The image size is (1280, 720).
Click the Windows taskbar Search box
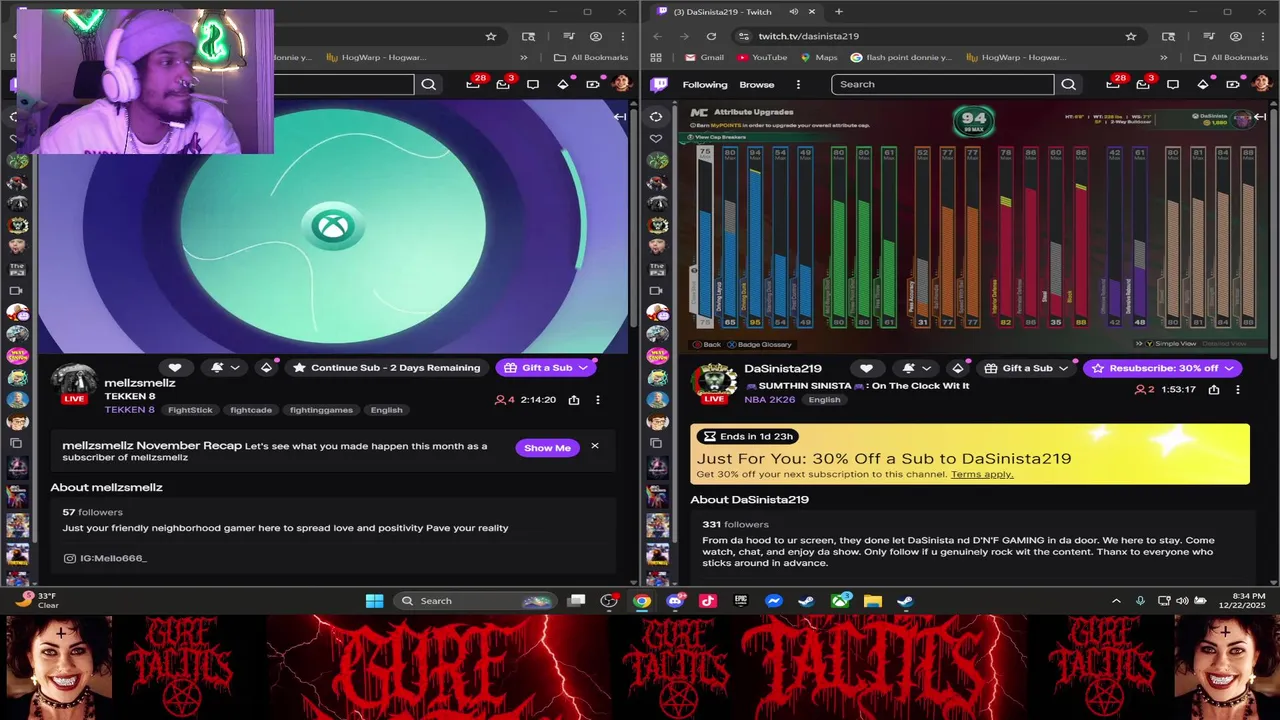coord(474,601)
